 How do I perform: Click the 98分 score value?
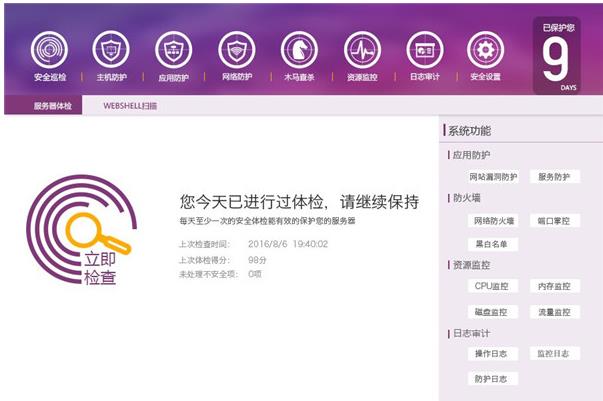point(257,260)
